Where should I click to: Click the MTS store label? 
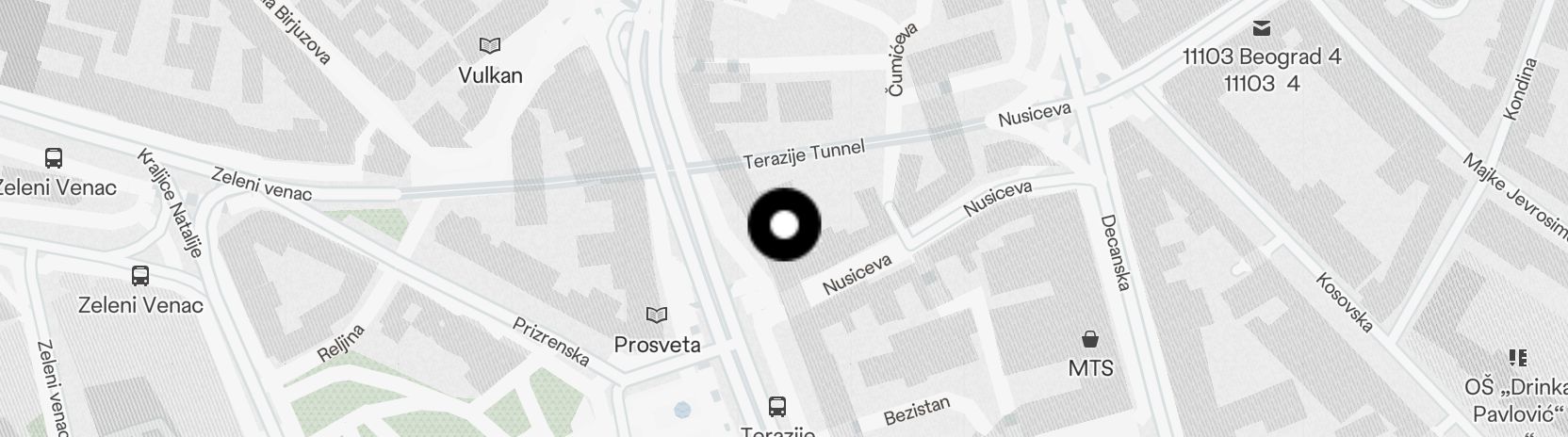1090,367
